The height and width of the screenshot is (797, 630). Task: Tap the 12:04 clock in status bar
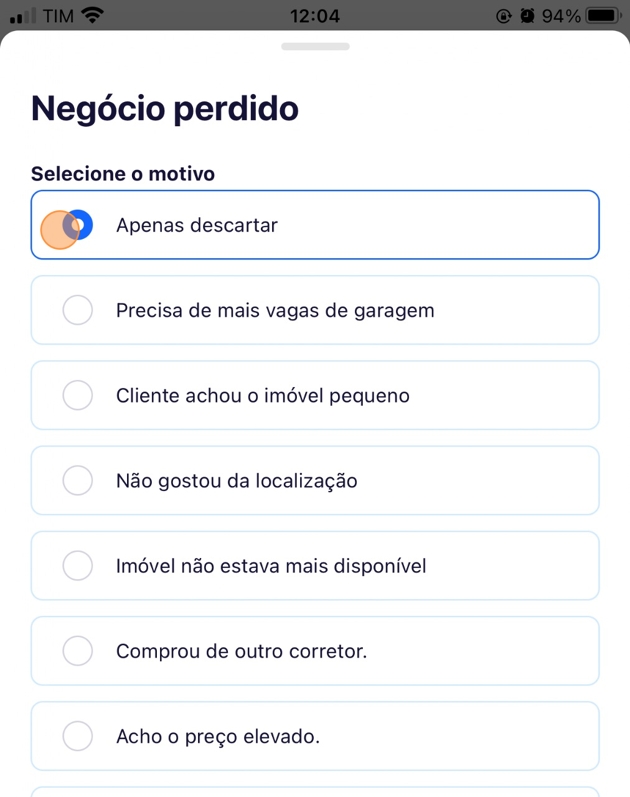(x=314, y=16)
